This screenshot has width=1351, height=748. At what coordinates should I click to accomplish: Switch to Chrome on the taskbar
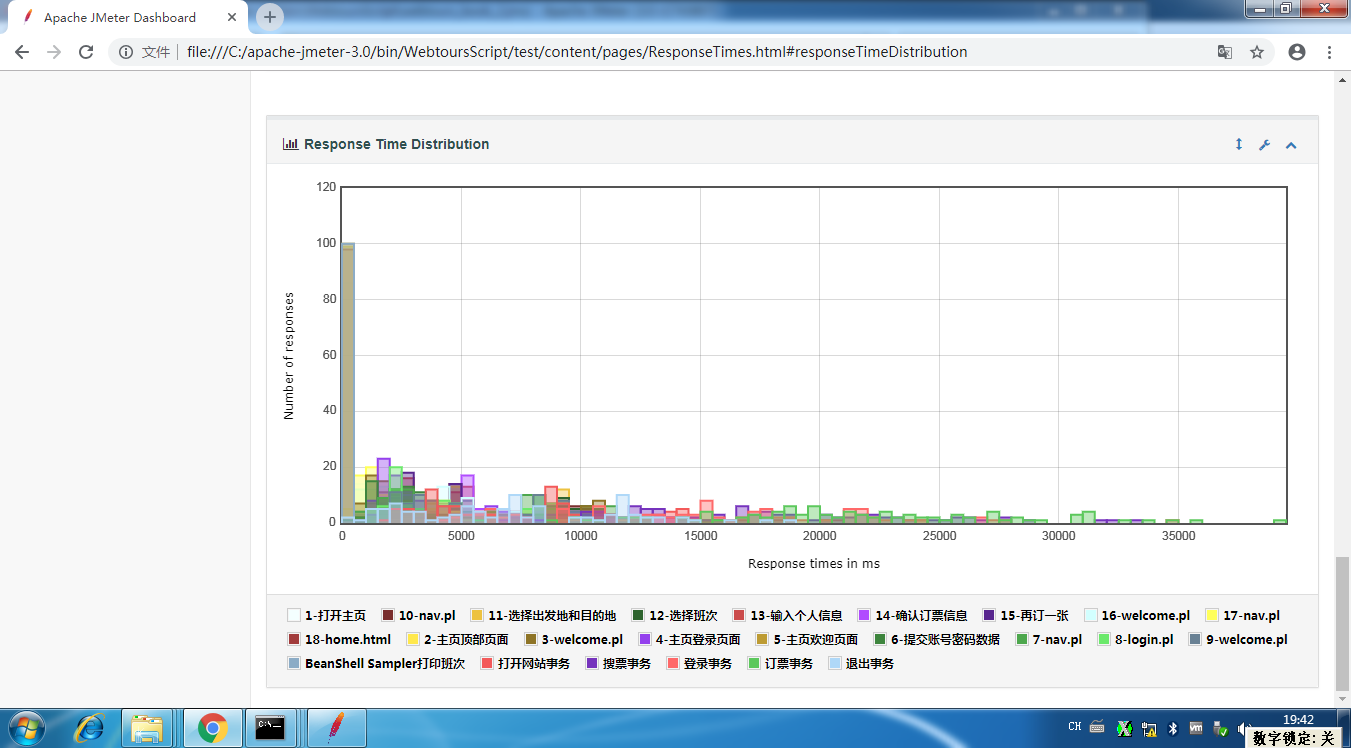coord(212,728)
